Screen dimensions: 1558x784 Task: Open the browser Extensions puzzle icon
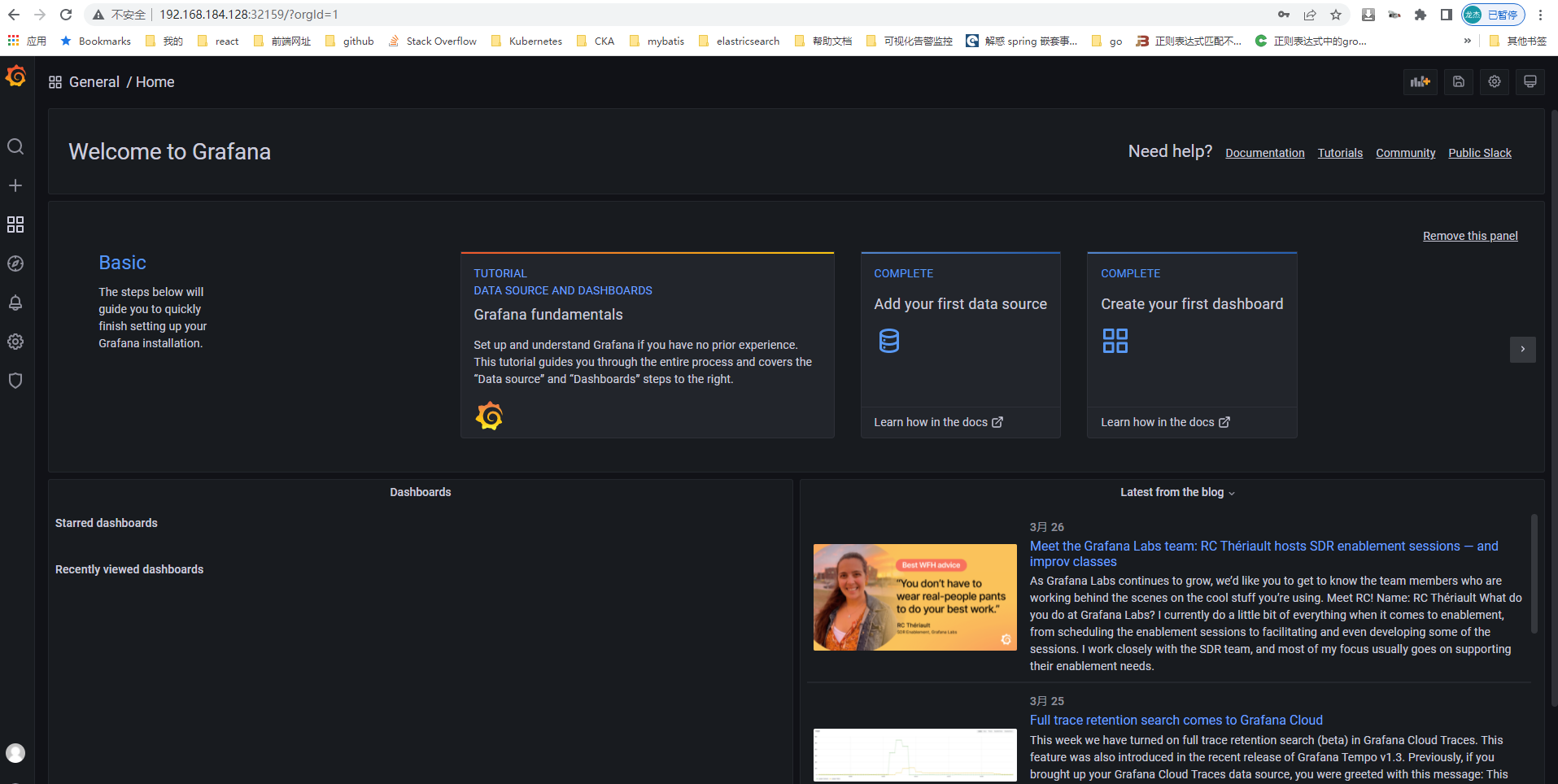[x=1421, y=15]
